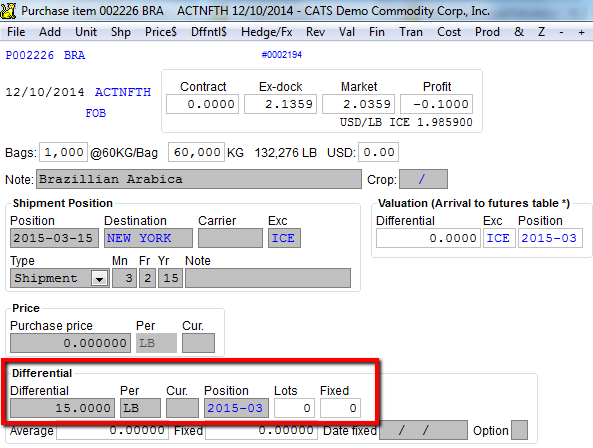This screenshot has width=593, height=448.
Task: Click the Destination field NEW YORK
Action: [148, 238]
